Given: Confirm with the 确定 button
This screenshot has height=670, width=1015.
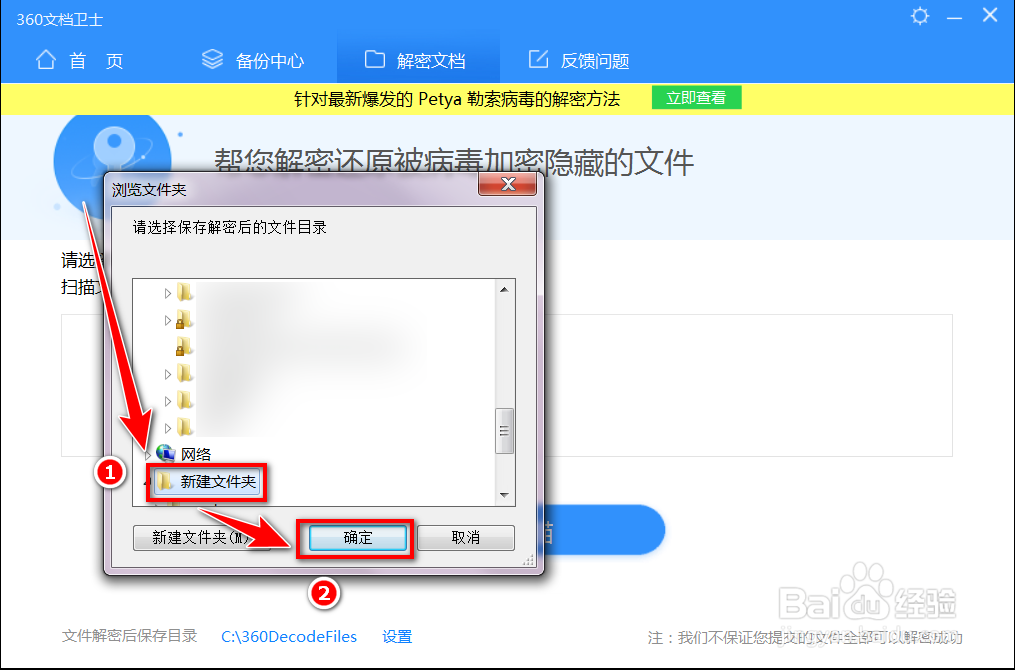Looking at the screenshot, I should tap(357, 538).
